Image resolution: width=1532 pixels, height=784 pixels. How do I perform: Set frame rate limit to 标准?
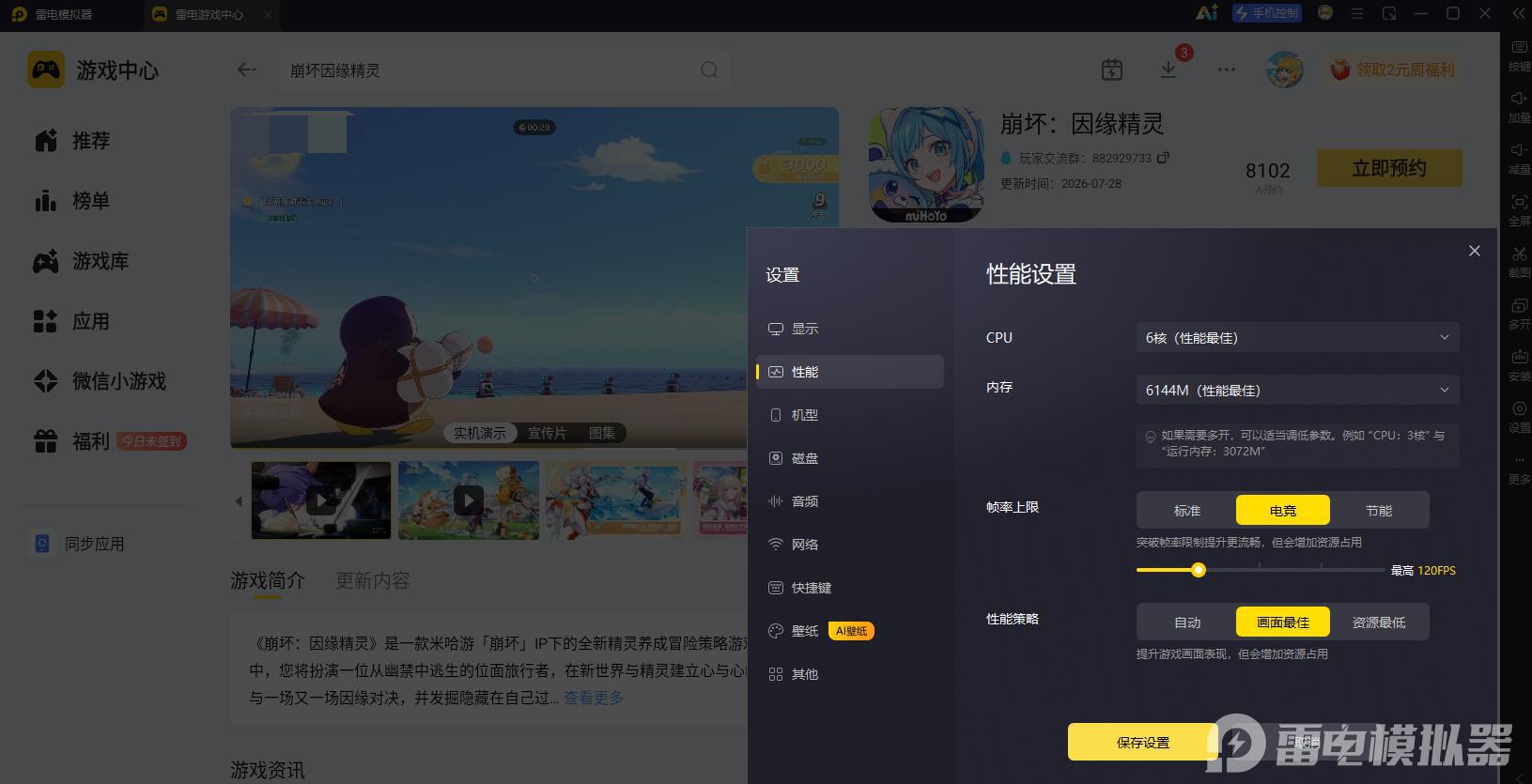1187,510
